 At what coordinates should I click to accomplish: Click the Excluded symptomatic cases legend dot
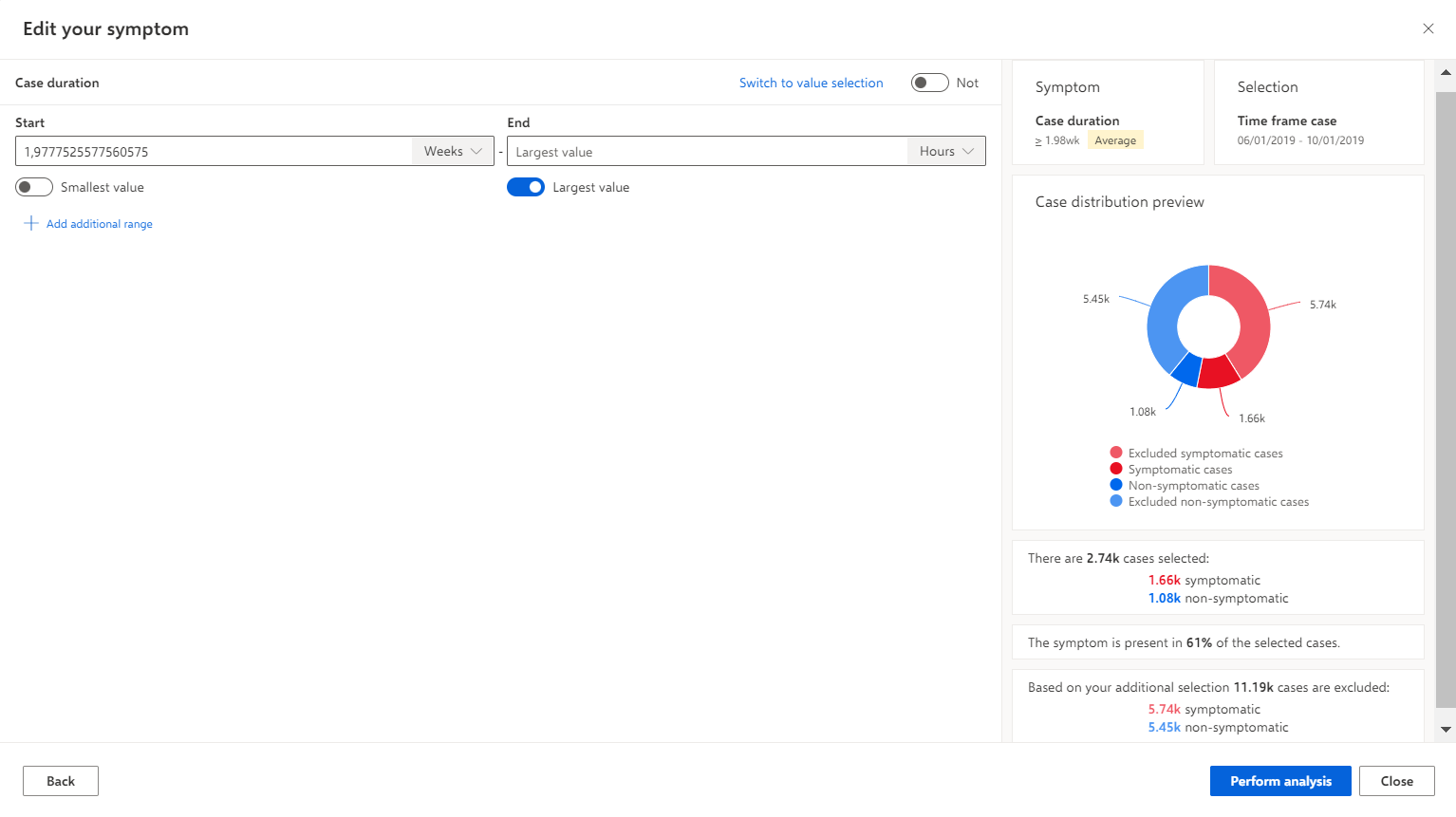(x=1116, y=453)
